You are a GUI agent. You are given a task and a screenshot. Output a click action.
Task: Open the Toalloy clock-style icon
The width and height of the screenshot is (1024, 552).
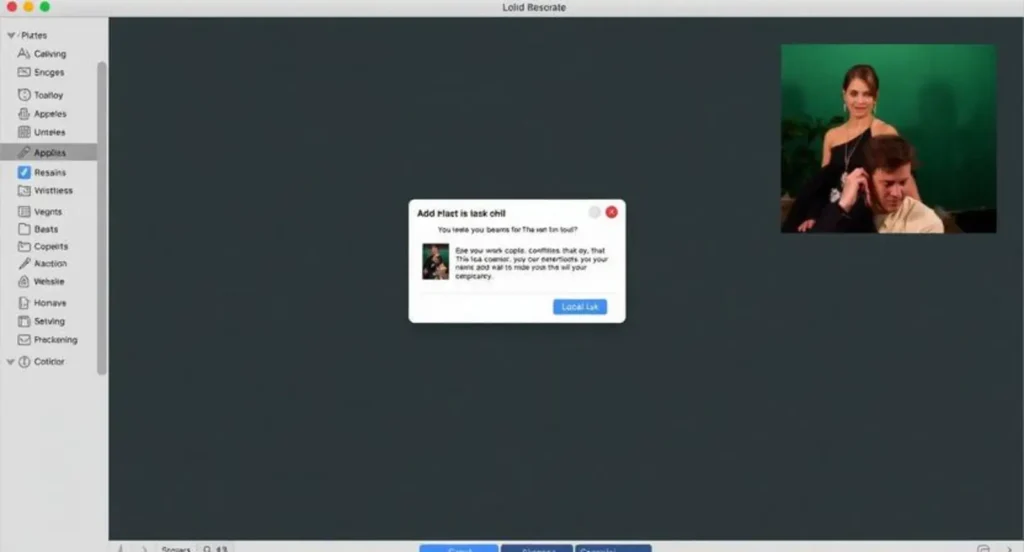pyautogui.click(x=24, y=95)
